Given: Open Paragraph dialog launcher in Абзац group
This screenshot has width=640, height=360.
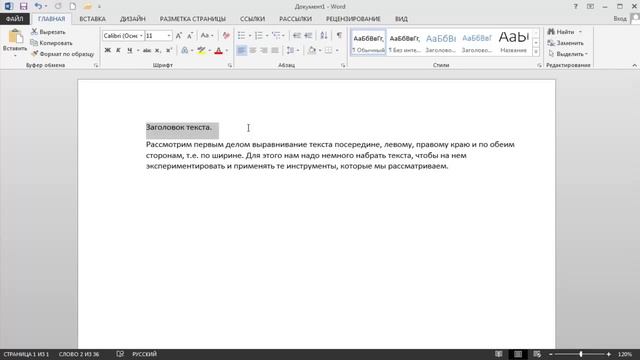Looking at the screenshot, I should click(343, 65).
